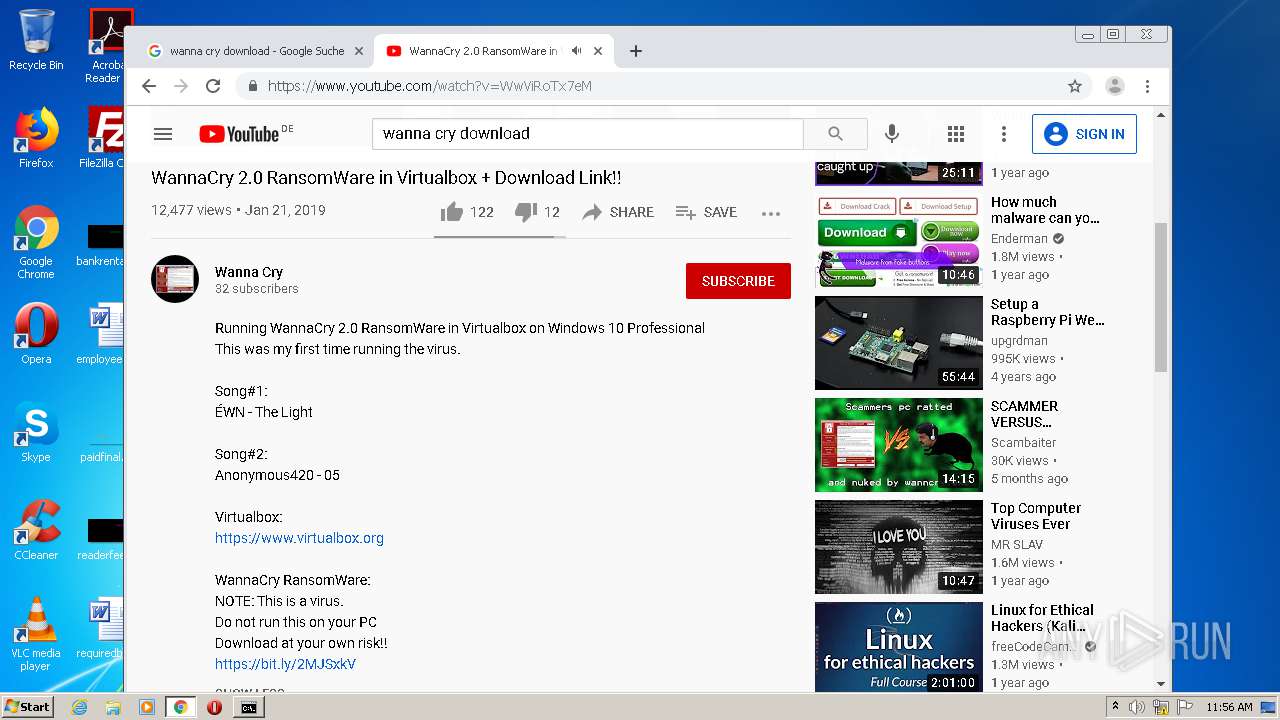The width and height of the screenshot is (1280, 720).
Task: Open Enderman channel name
Action: point(1019,239)
